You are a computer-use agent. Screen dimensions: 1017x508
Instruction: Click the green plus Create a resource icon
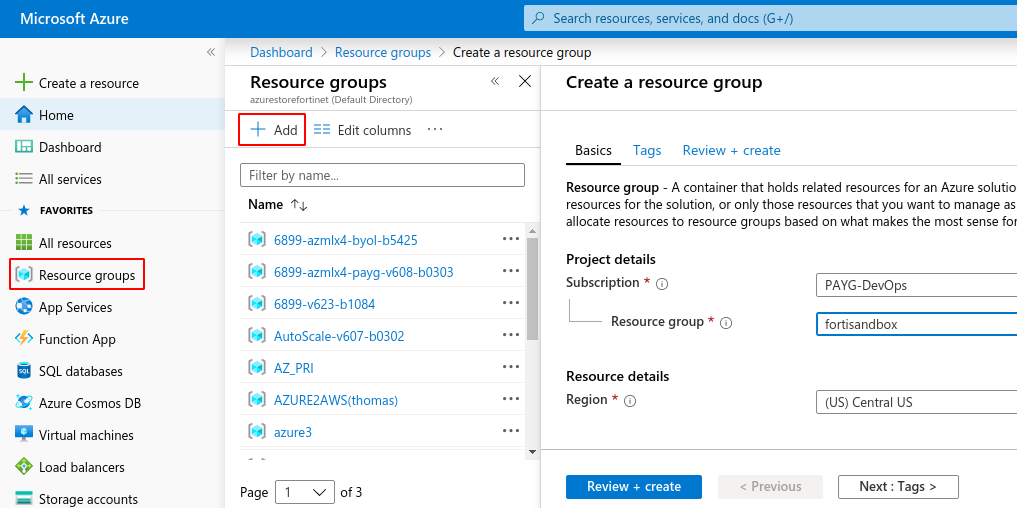[x=23, y=83]
